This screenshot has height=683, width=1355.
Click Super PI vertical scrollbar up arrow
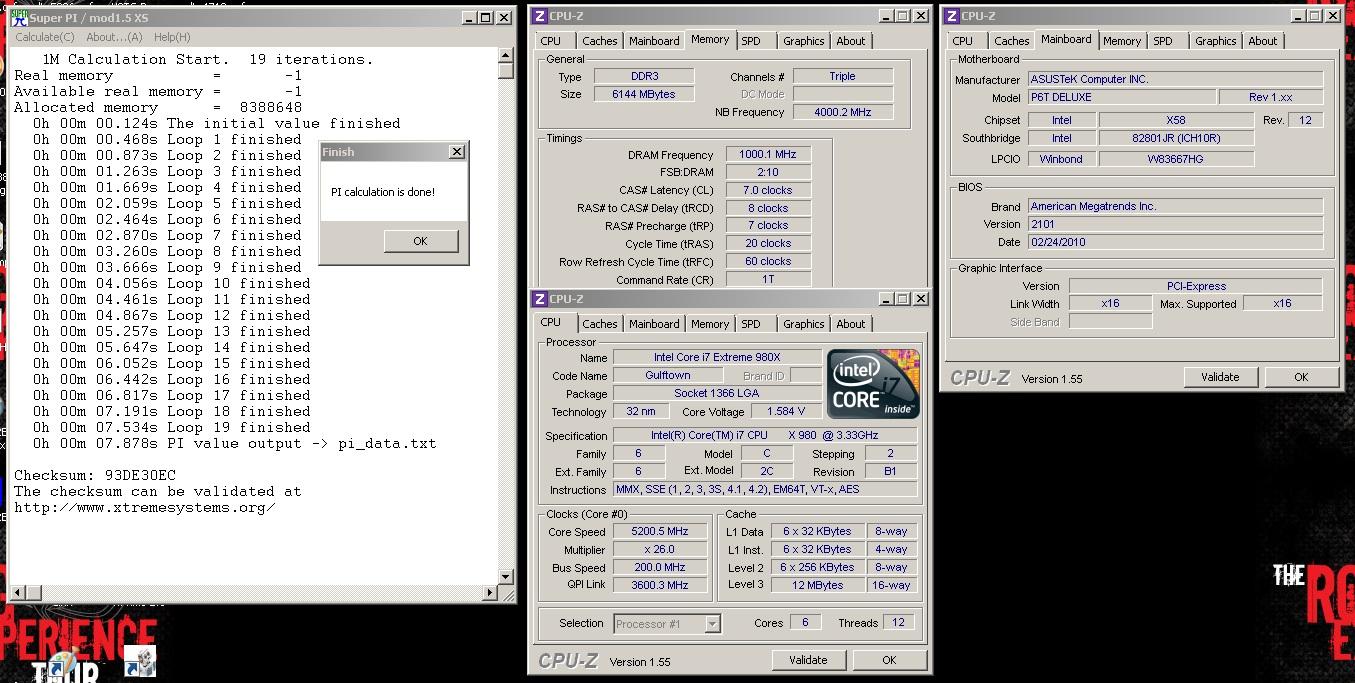click(506, 57)
